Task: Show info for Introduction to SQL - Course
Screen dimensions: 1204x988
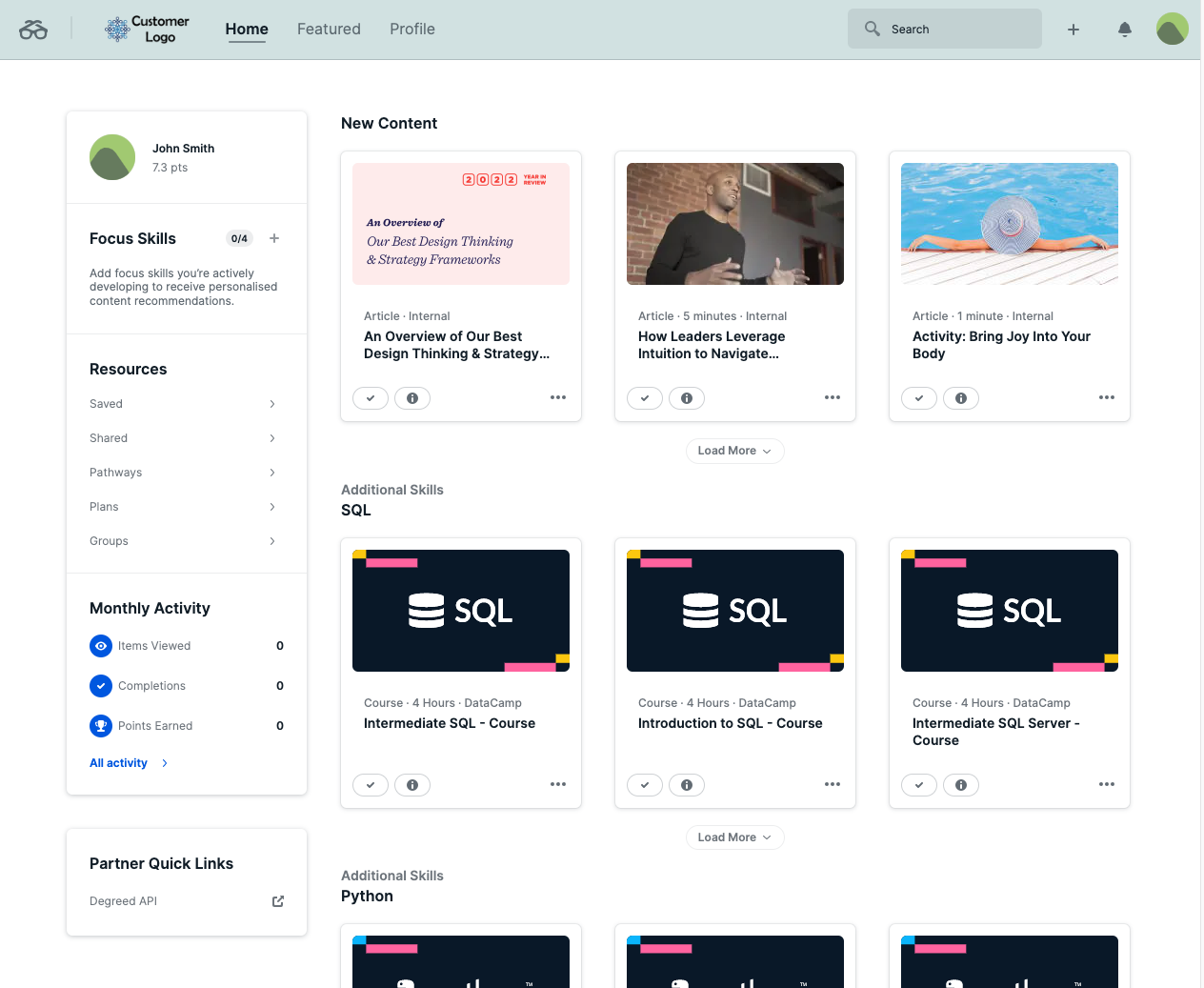Action: [687, 785]
